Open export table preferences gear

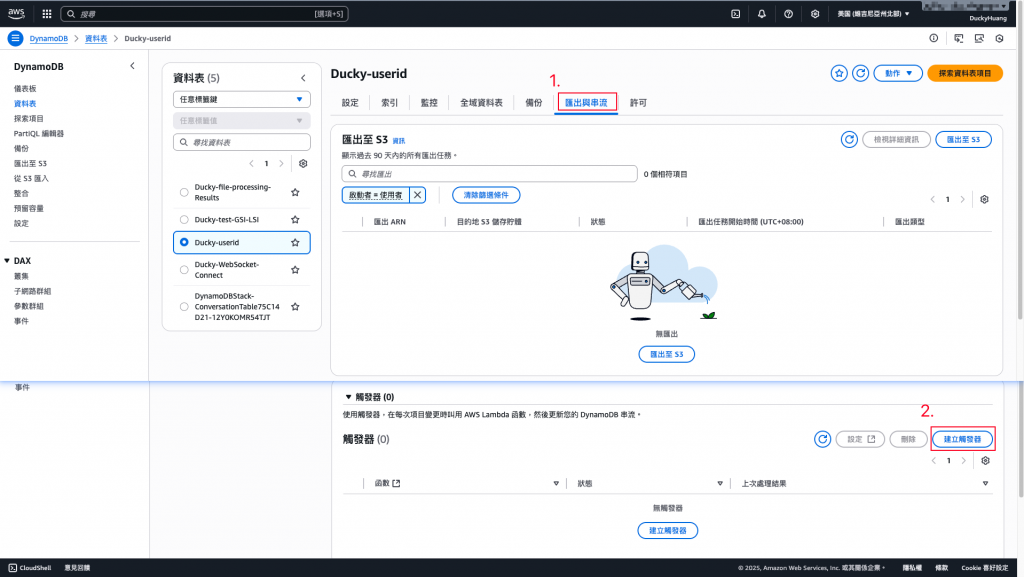pos(984,199)
